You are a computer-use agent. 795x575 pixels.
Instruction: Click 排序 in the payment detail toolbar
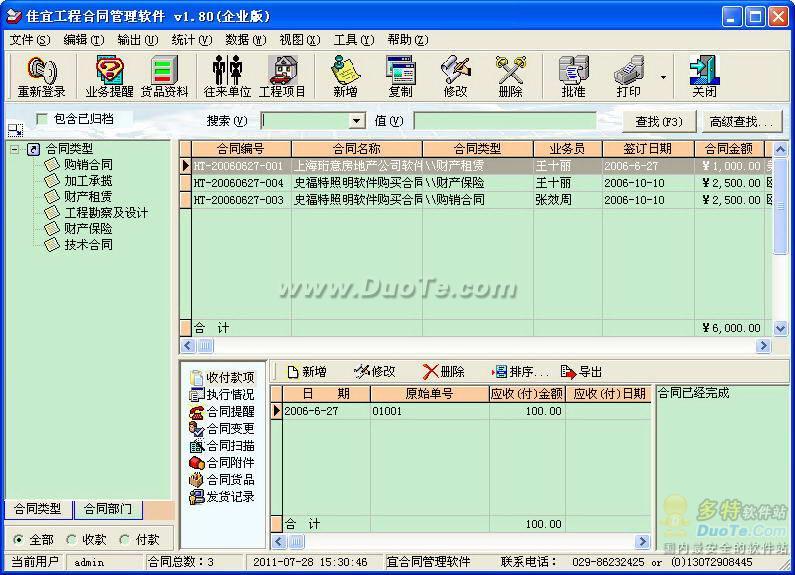[x=520, y=372]
